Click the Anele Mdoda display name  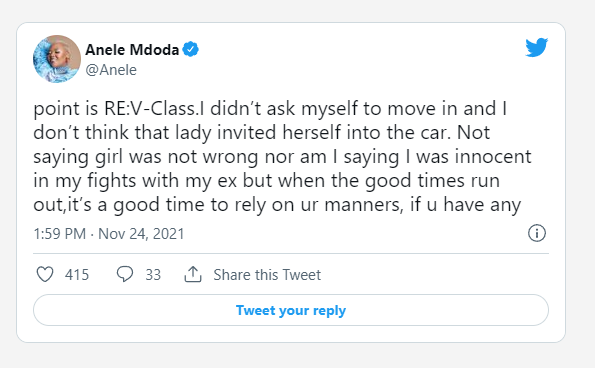coord(132,49)
